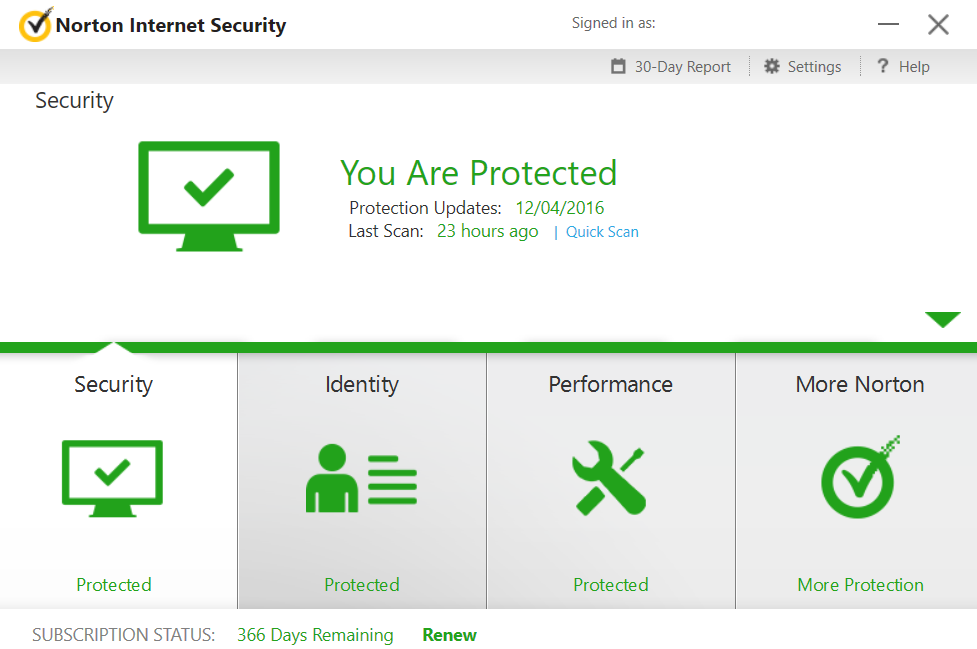Switch to the Security tab label
The image size is (977, 649).
click(113, 385)
